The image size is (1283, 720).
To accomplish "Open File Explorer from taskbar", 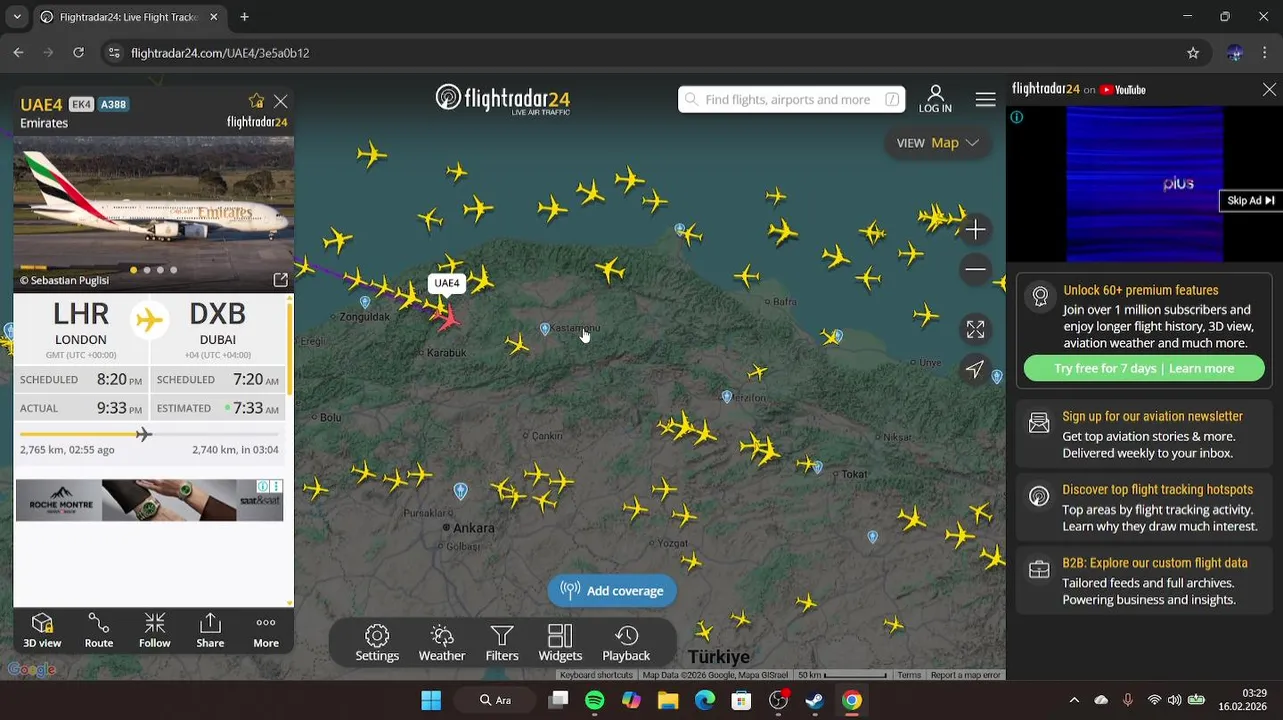I will pyautogui.click(x=668, y=700).
